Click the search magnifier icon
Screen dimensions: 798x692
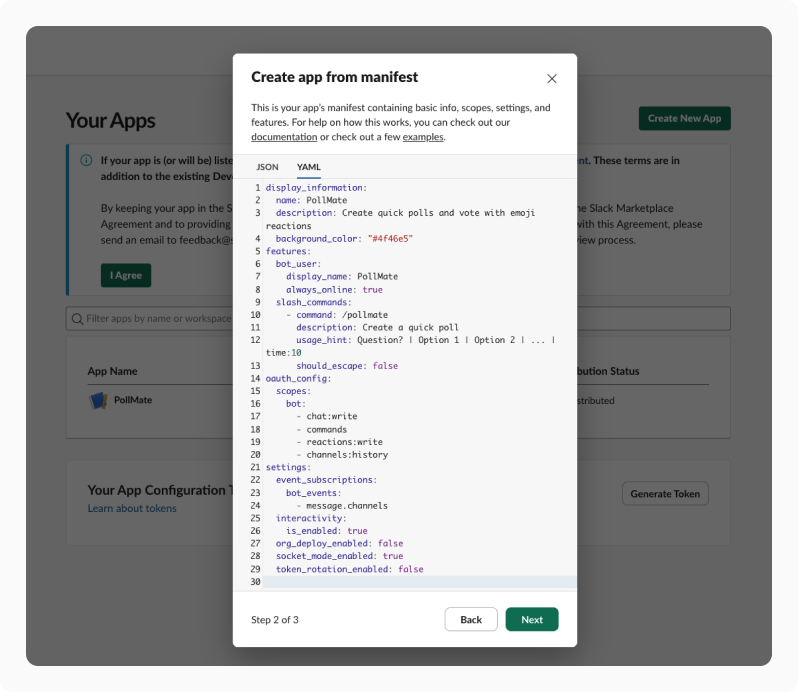(77, 319)
